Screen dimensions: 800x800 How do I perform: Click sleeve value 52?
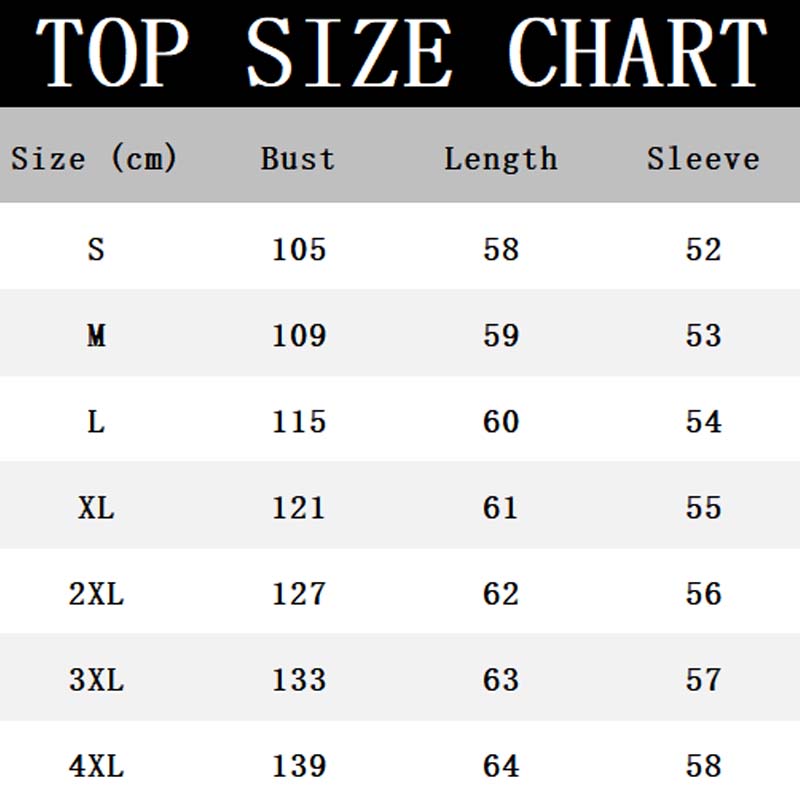coord(704,249)
